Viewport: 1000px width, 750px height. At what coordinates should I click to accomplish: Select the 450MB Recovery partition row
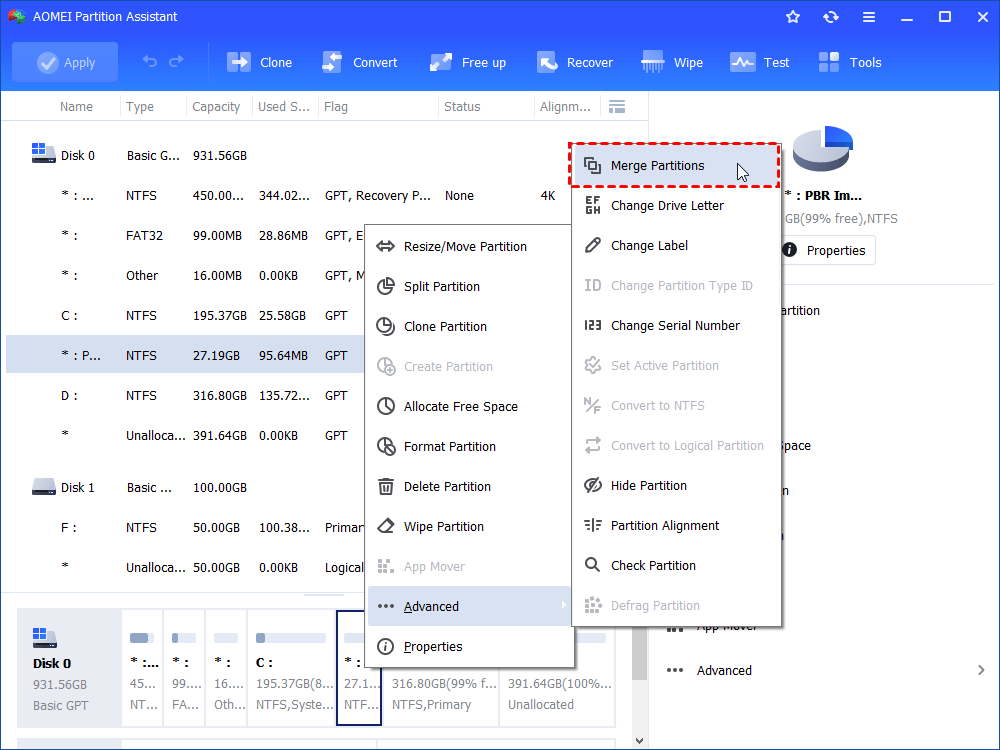287,196
